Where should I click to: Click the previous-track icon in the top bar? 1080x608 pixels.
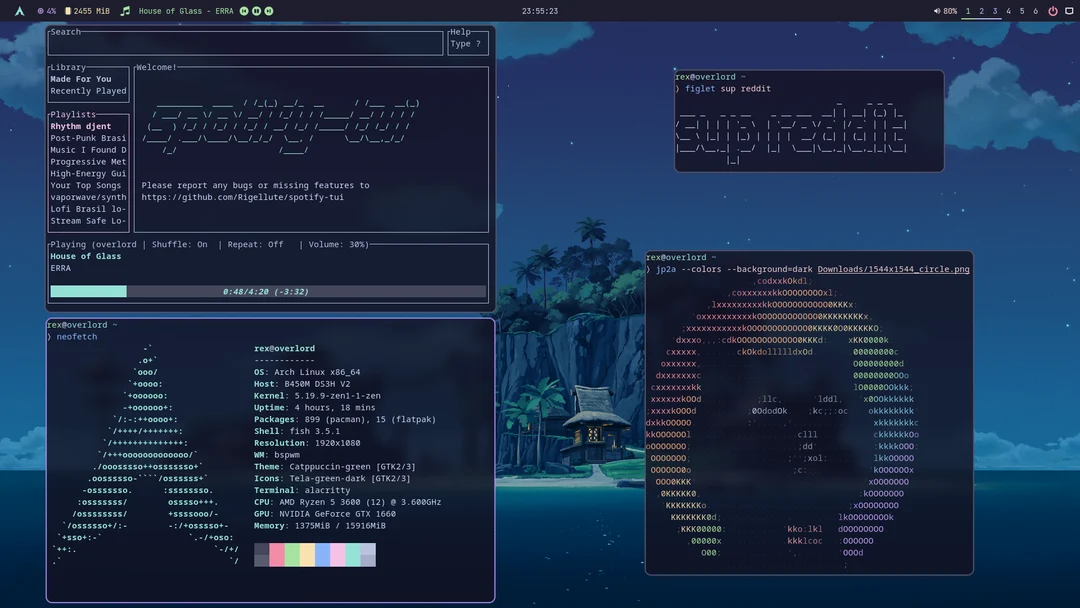(x=243, y=10)
